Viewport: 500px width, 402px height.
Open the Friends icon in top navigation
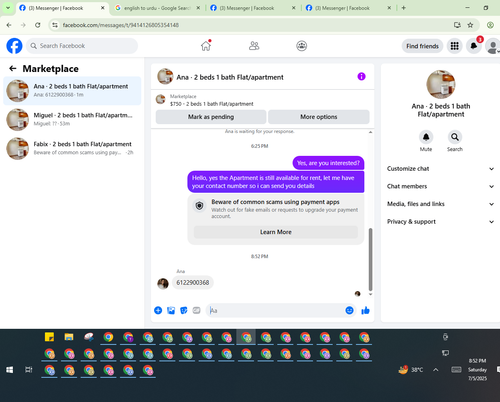pos(254,46)
